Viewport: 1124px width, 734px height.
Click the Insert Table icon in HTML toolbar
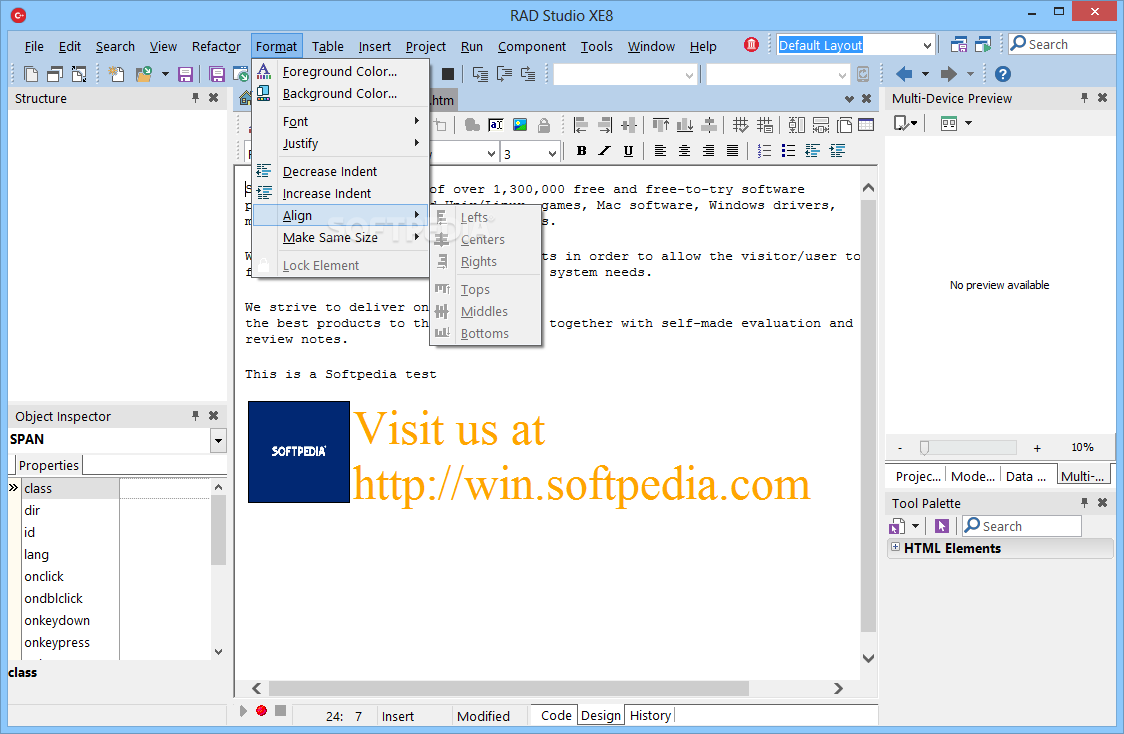tap(866, 125)
